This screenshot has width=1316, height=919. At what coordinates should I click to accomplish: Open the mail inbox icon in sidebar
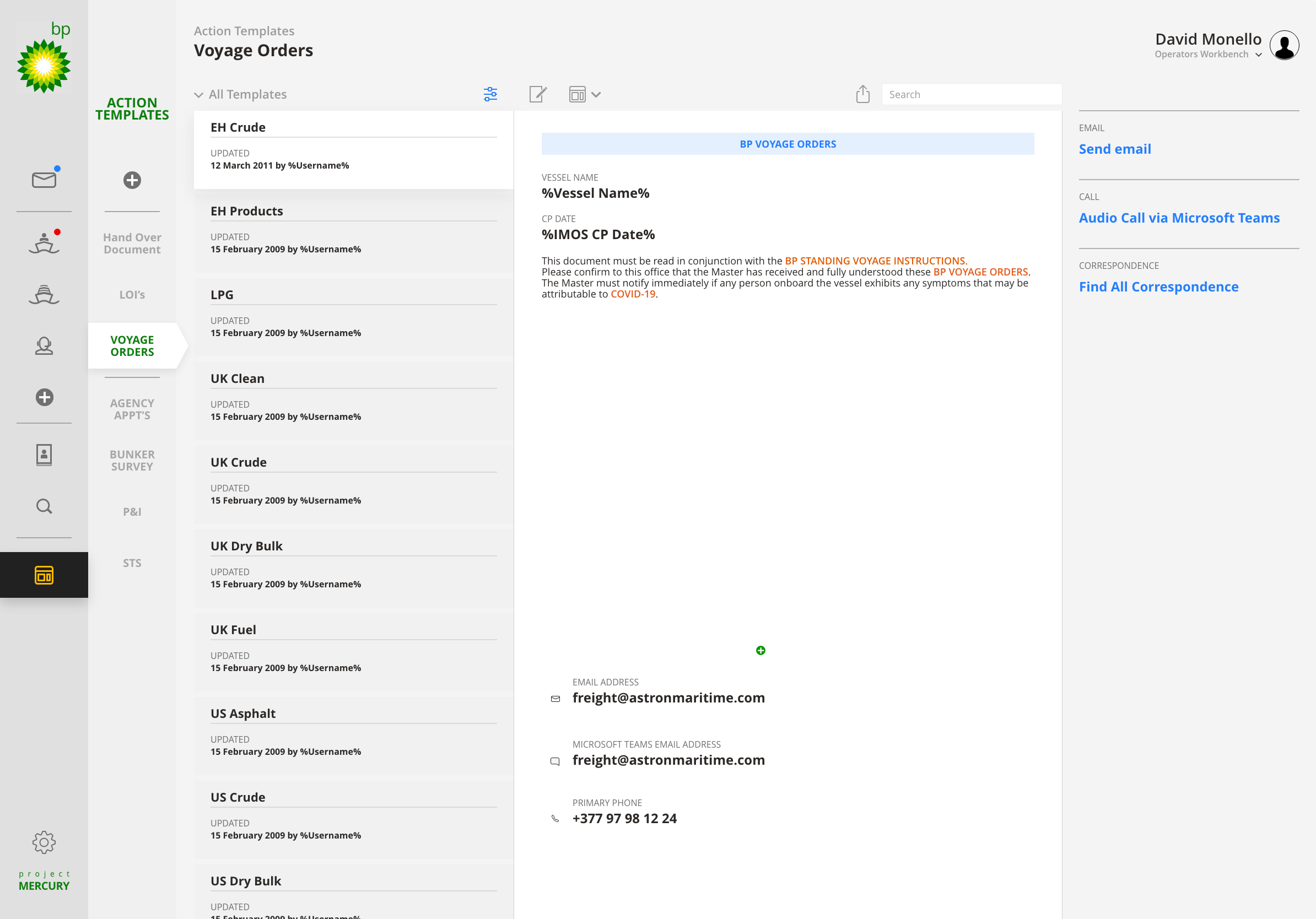point(44,180)
